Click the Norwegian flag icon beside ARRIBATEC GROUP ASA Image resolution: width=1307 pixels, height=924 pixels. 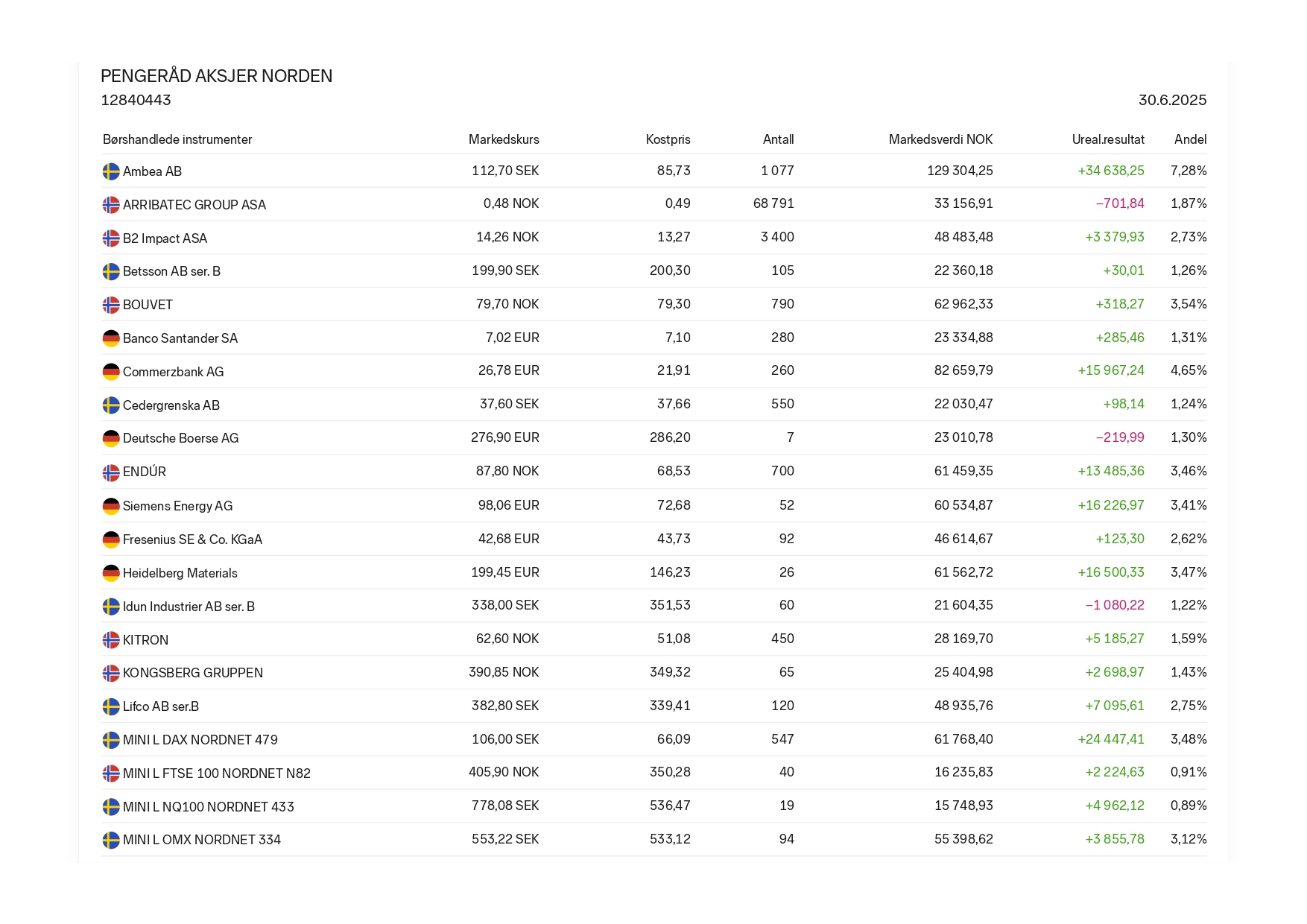111,205
